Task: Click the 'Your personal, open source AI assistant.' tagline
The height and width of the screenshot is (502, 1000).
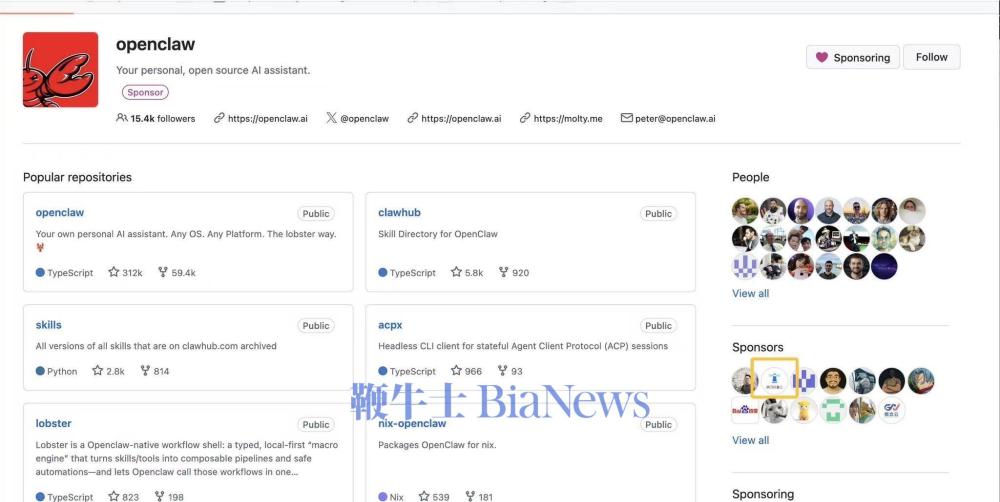Action: 213,70
